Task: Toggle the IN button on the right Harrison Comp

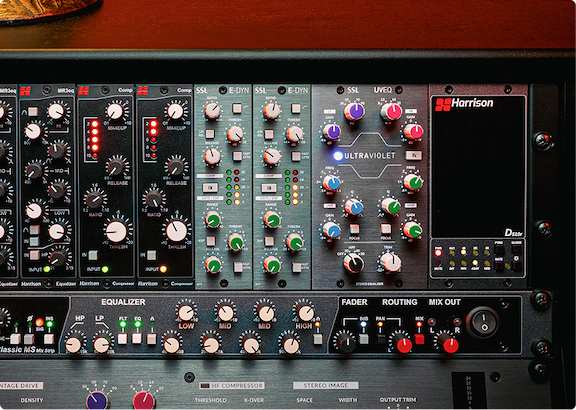Action: 151,255
